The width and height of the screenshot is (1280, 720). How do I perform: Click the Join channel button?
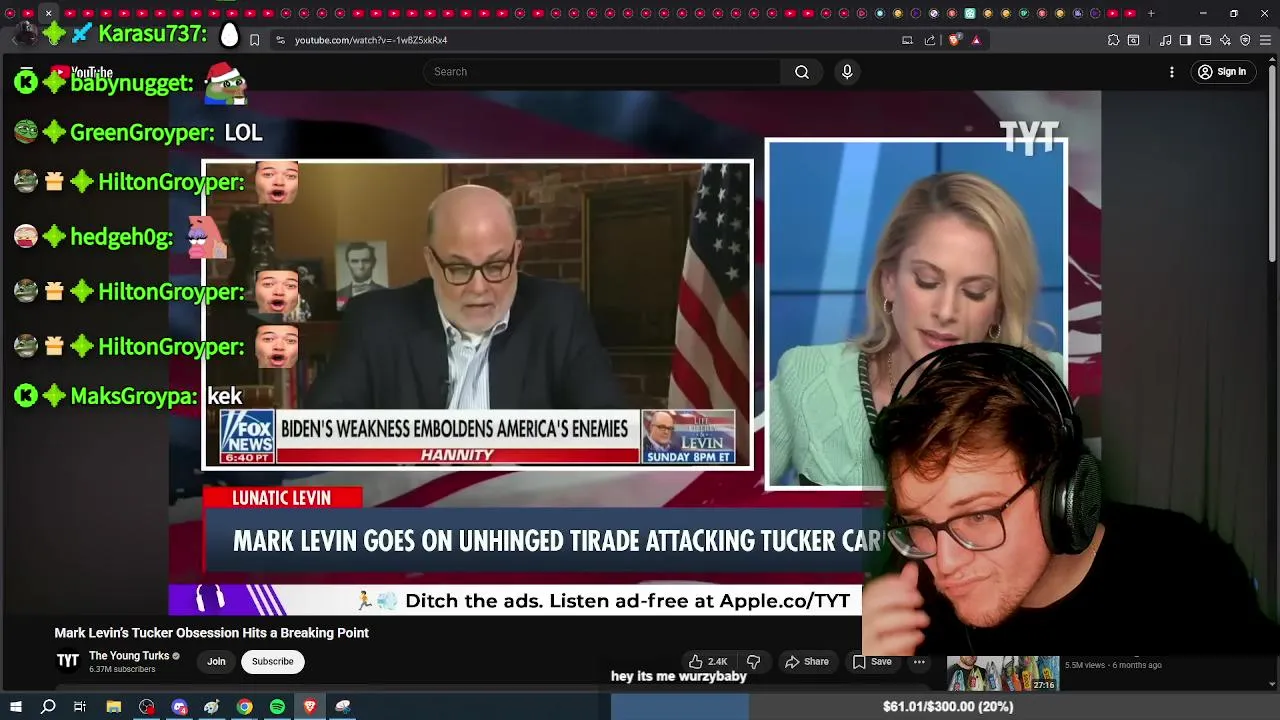pos(216,661)
